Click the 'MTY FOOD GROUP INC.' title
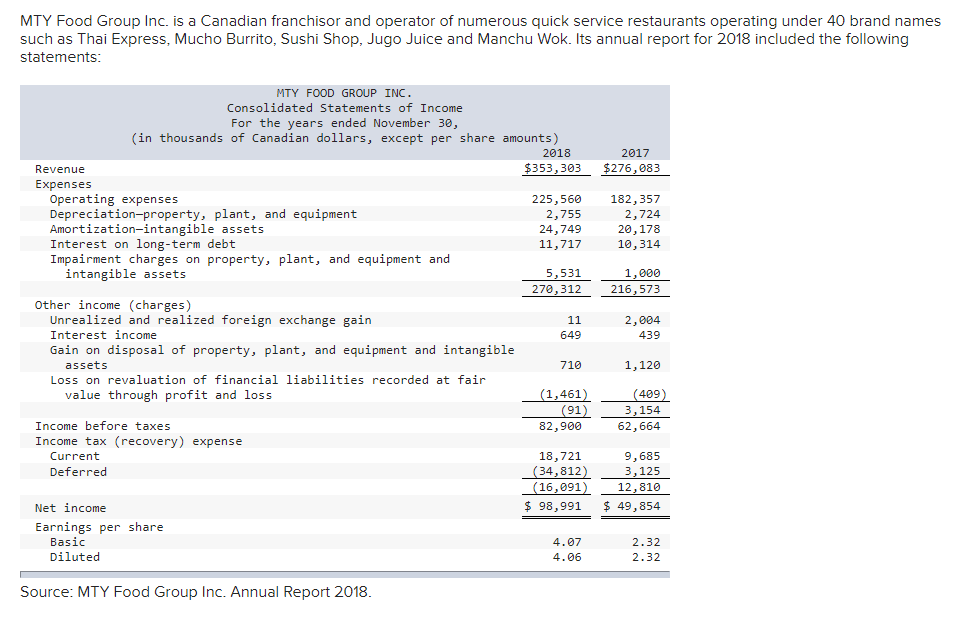This screenshot has width=963, height=631. point(345,93)
